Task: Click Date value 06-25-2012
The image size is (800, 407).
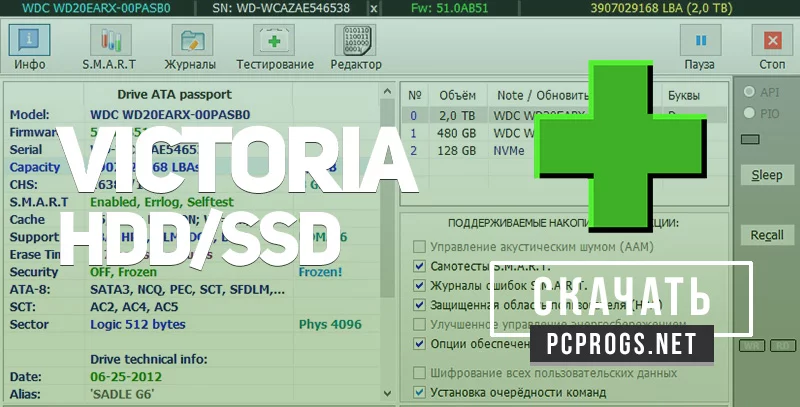Action: (126, 377)
